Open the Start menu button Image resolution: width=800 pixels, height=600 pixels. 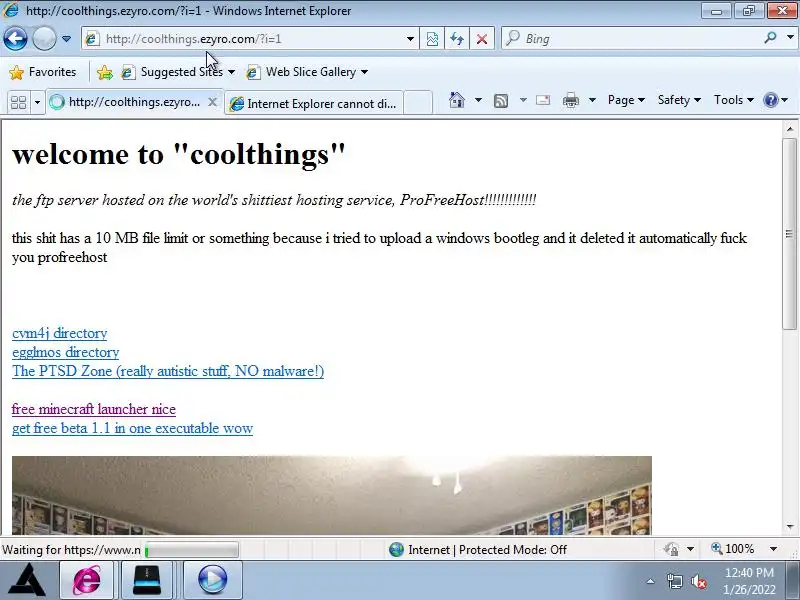point(28,580)
